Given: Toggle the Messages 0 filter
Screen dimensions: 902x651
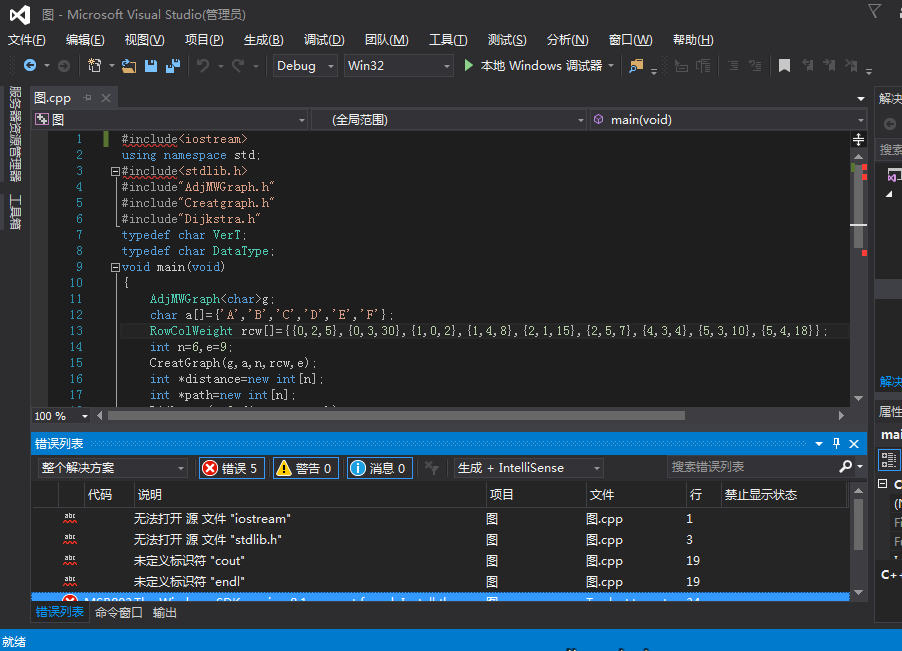Looking at the screenshot, I should pyautogui.click(x=379, y=468).
